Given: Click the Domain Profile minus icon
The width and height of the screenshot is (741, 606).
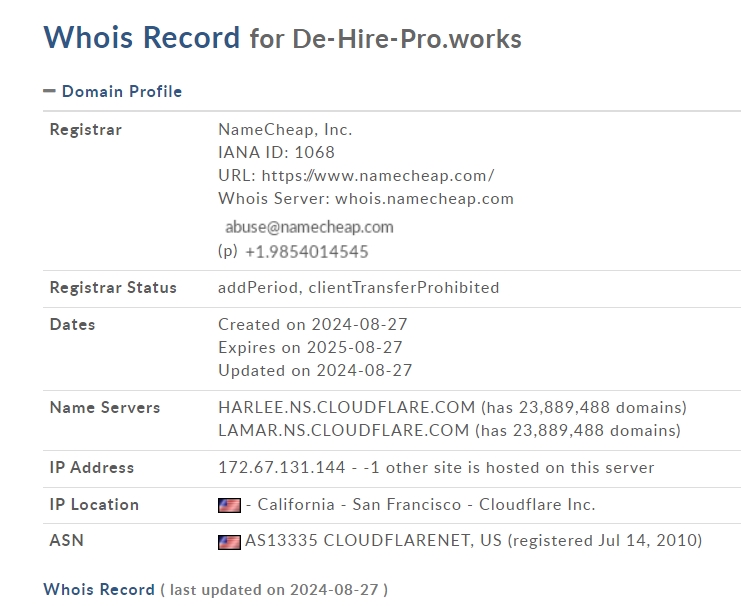Looking at the screenshot, I should pos(49,91).
